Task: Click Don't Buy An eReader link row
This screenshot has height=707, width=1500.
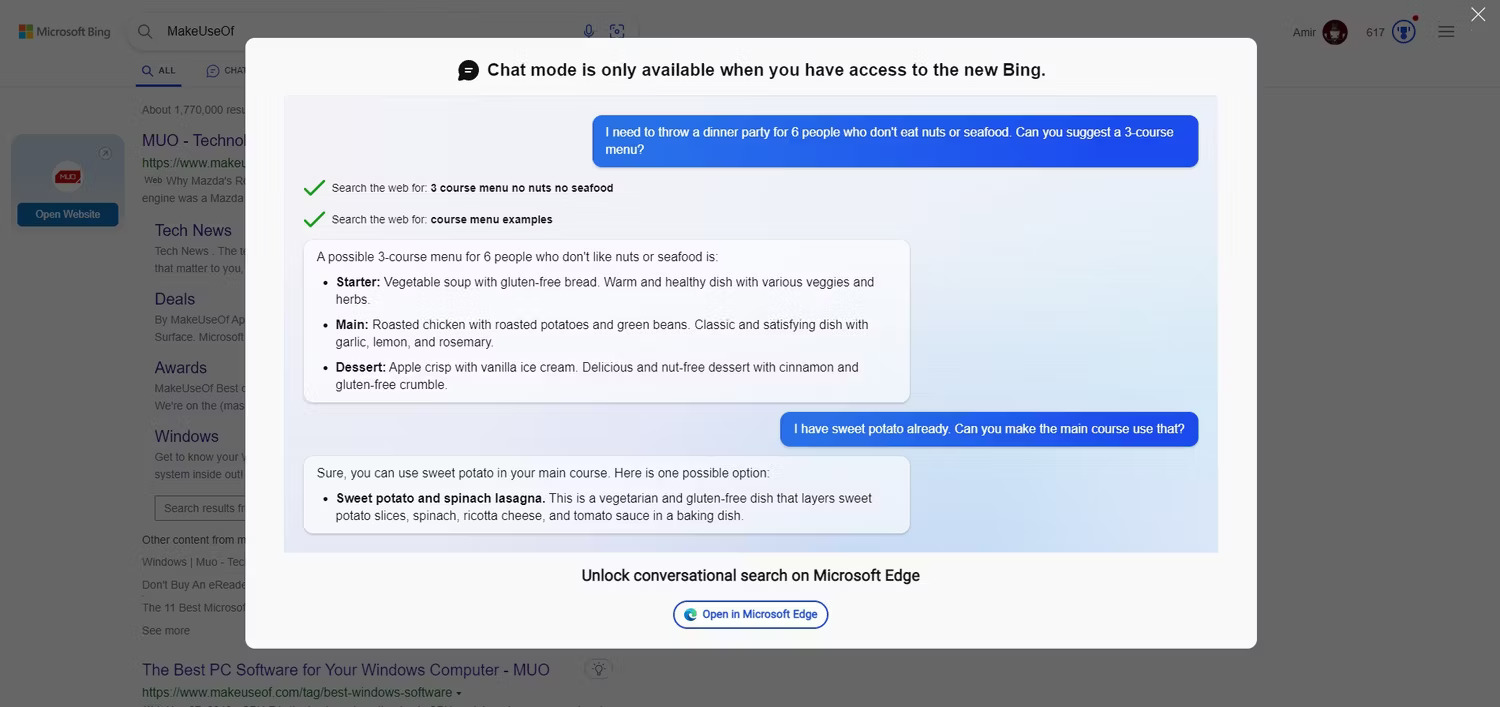Action: pyautogui.click(x=194, y=585)
